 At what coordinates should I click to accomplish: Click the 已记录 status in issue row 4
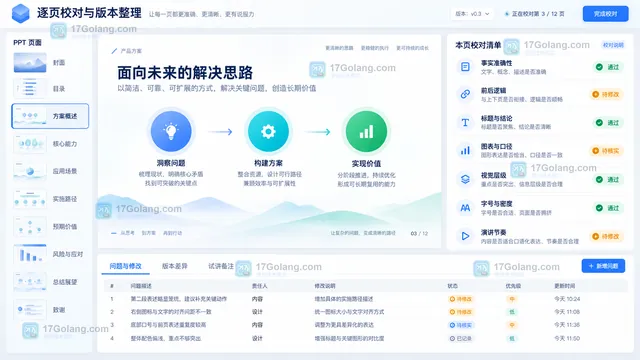tap(461, 338)
